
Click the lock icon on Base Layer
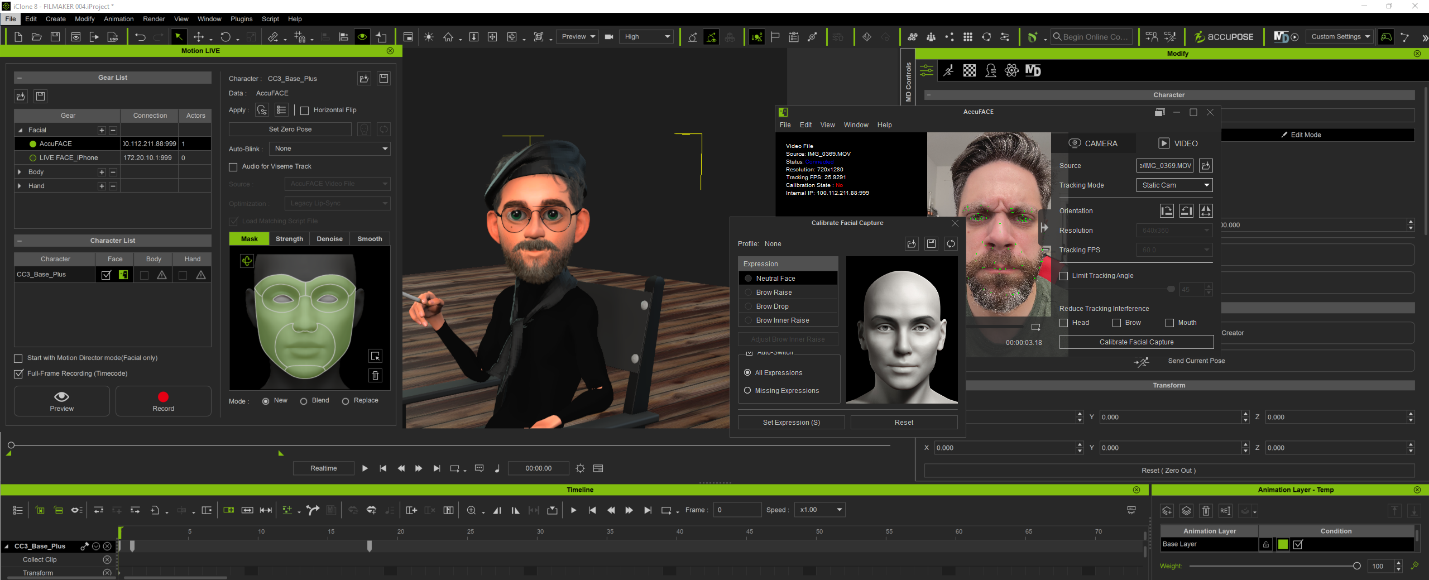click(x=1266, y=544)
